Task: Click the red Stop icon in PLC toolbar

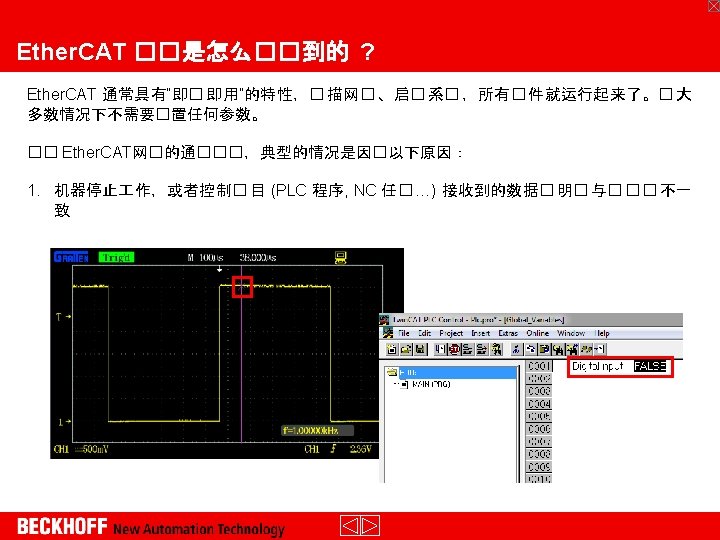Action: point(455,349)
